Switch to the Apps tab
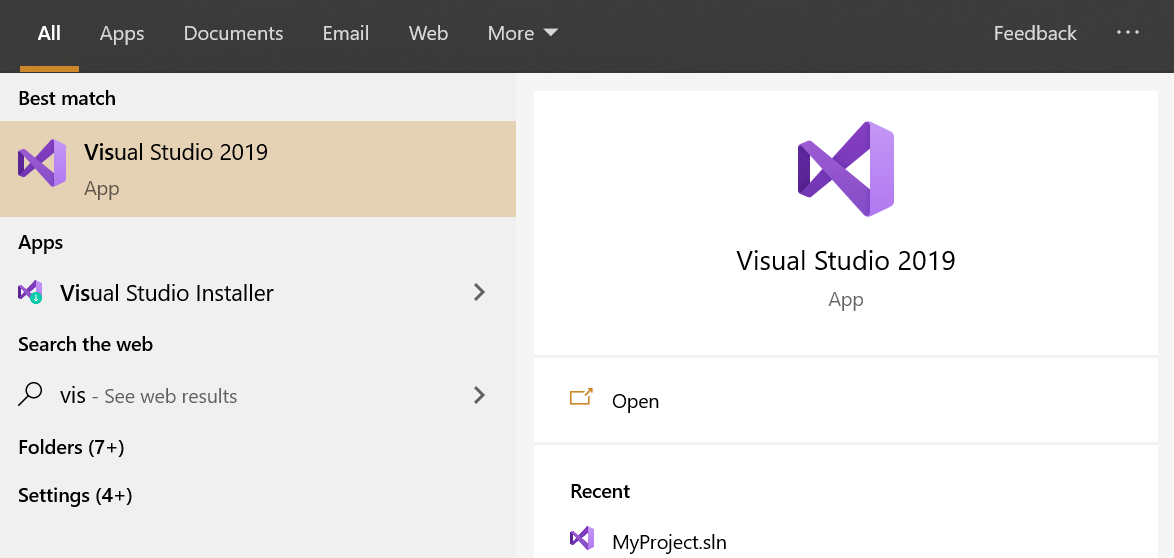 122,34
